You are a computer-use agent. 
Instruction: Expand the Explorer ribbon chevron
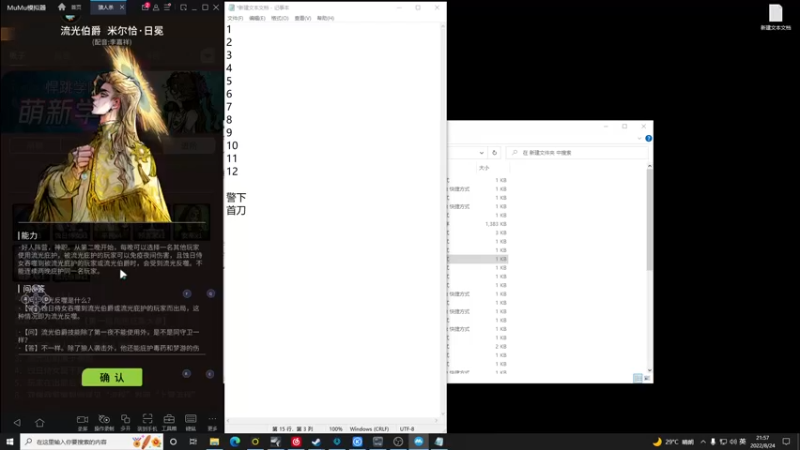(640, 138)
